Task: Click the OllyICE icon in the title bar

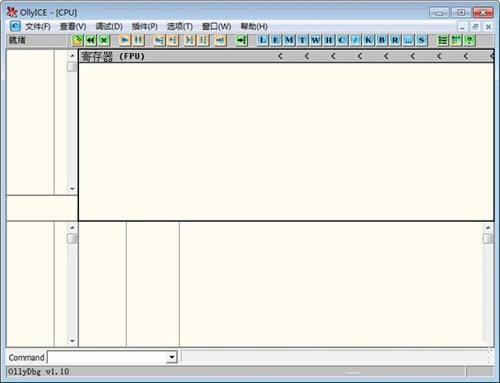Action: click(x=12, y=12)
